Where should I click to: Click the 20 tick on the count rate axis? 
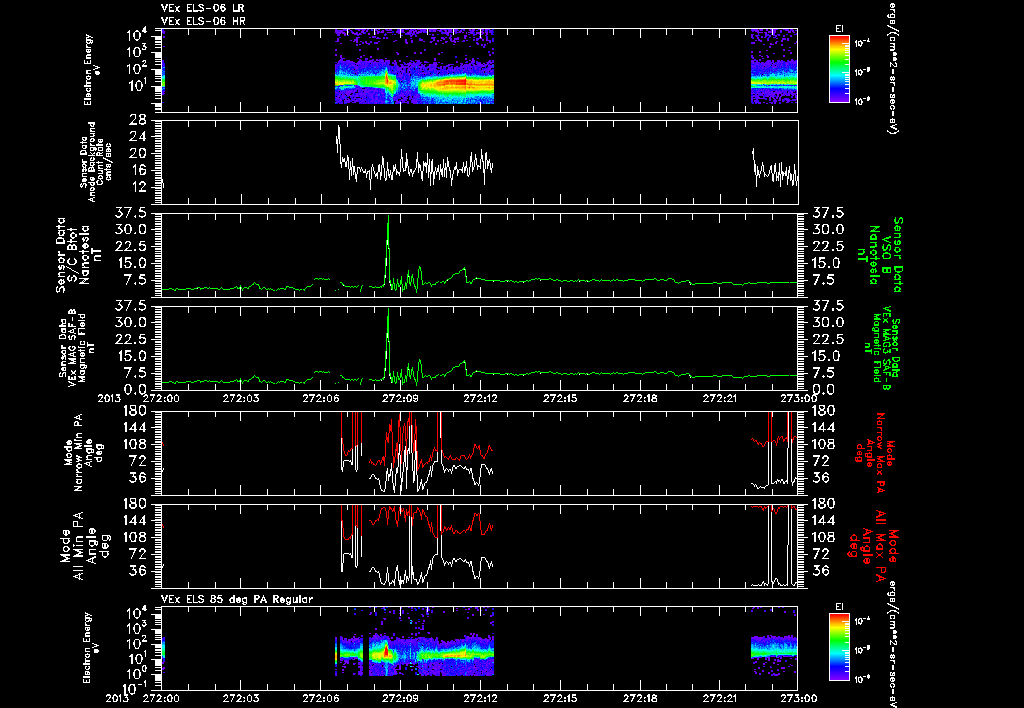[137, 153]
